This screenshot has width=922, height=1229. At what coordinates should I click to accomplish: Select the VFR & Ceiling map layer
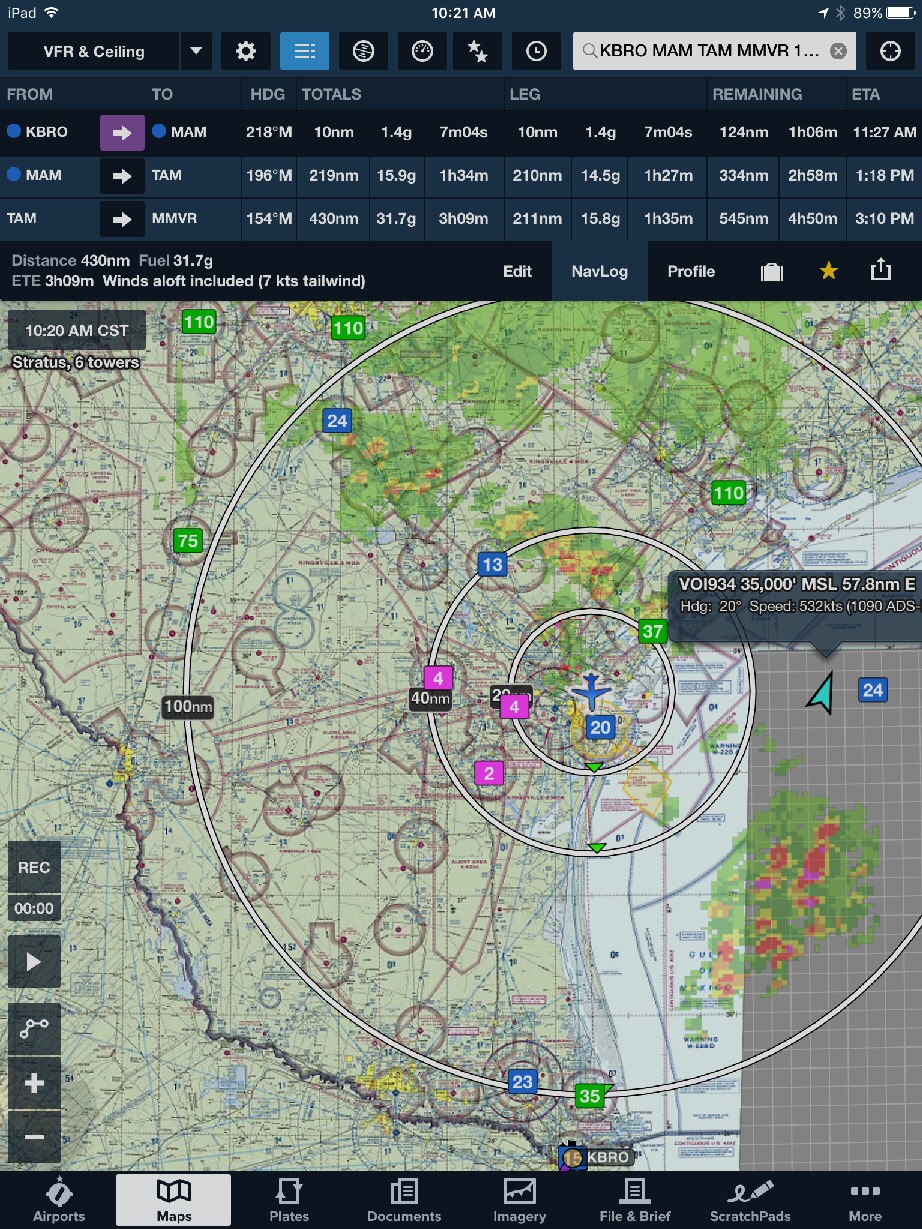94,52
